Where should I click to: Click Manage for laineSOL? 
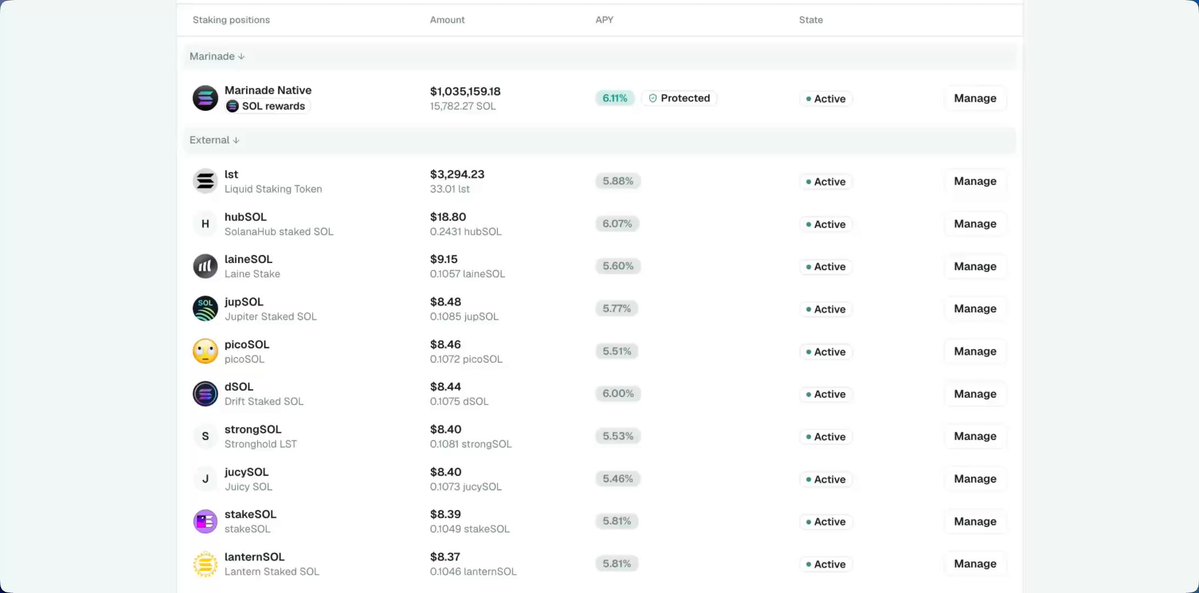click(975, 266)
